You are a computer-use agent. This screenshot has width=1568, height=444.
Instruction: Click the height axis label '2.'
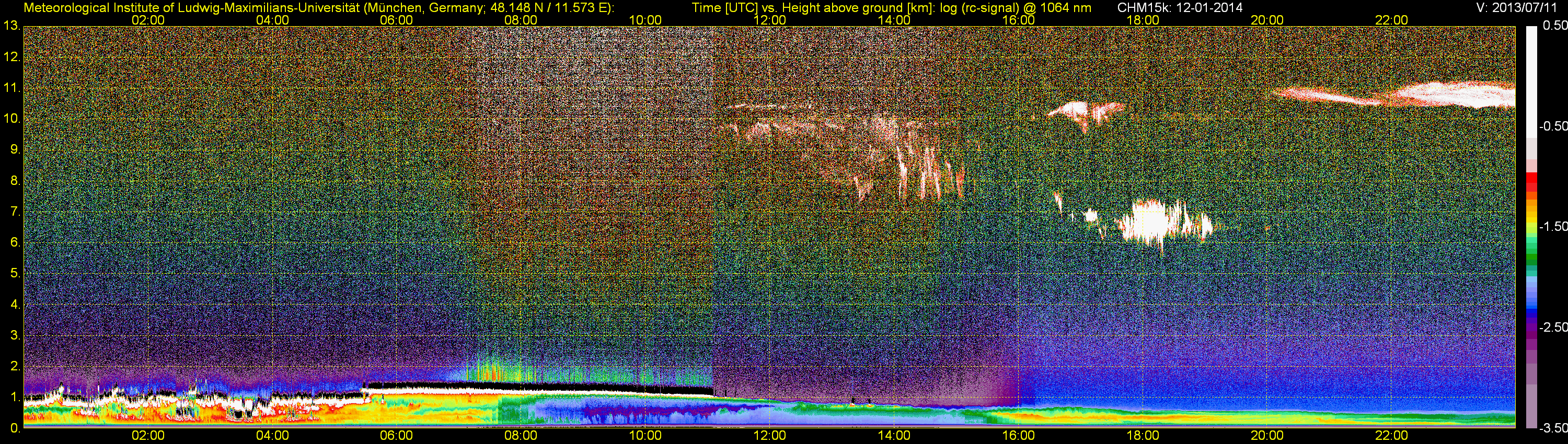tap(15, 366)
